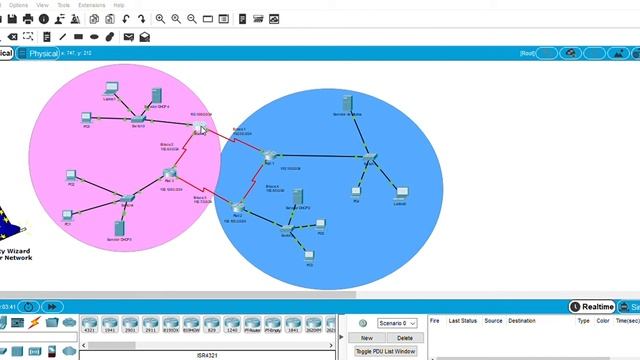Click the Power Cycle Devices button
This screenshot has height=360, width=640.
[28, 307]
